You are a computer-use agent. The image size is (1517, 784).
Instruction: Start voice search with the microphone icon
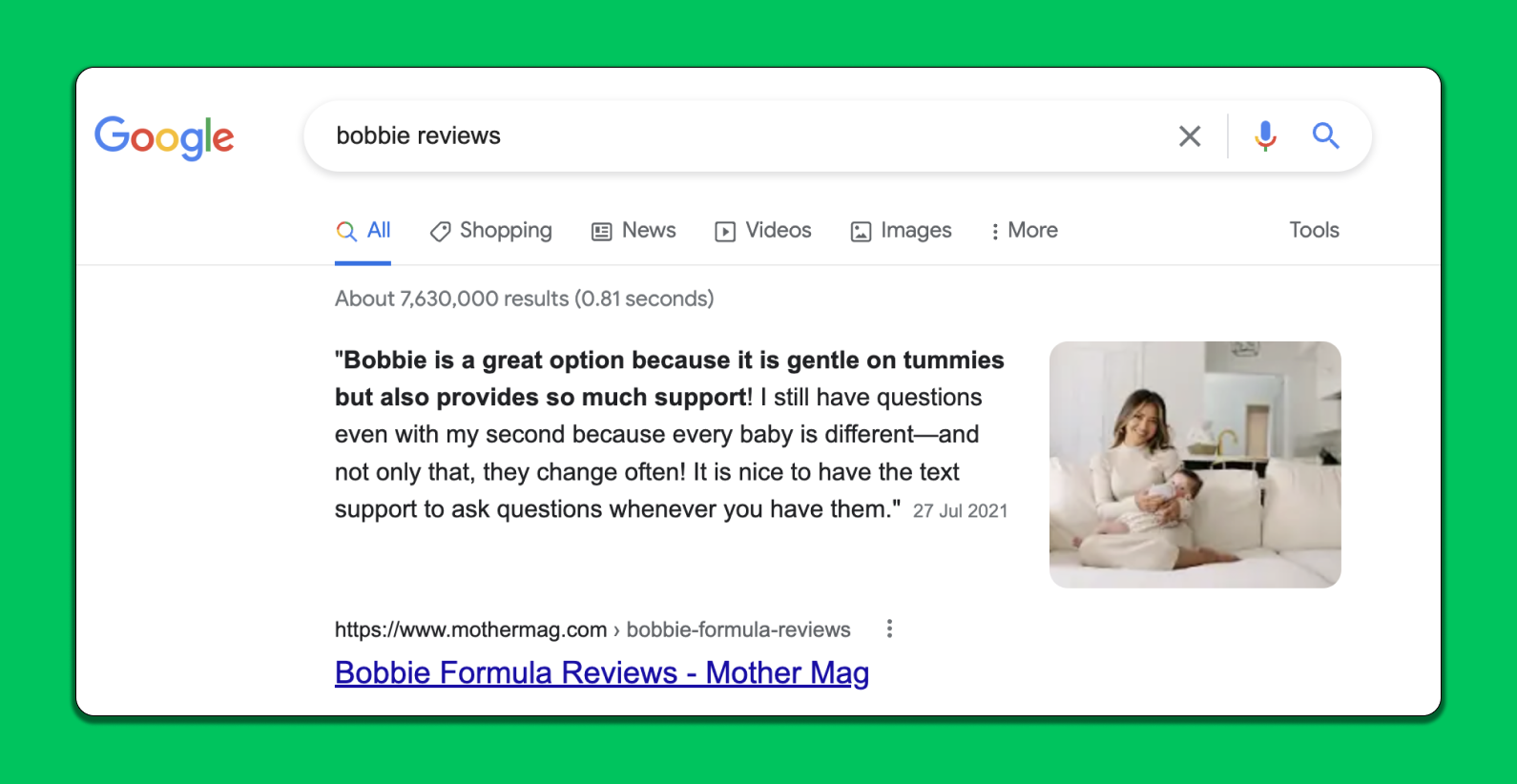[1265, 136]
